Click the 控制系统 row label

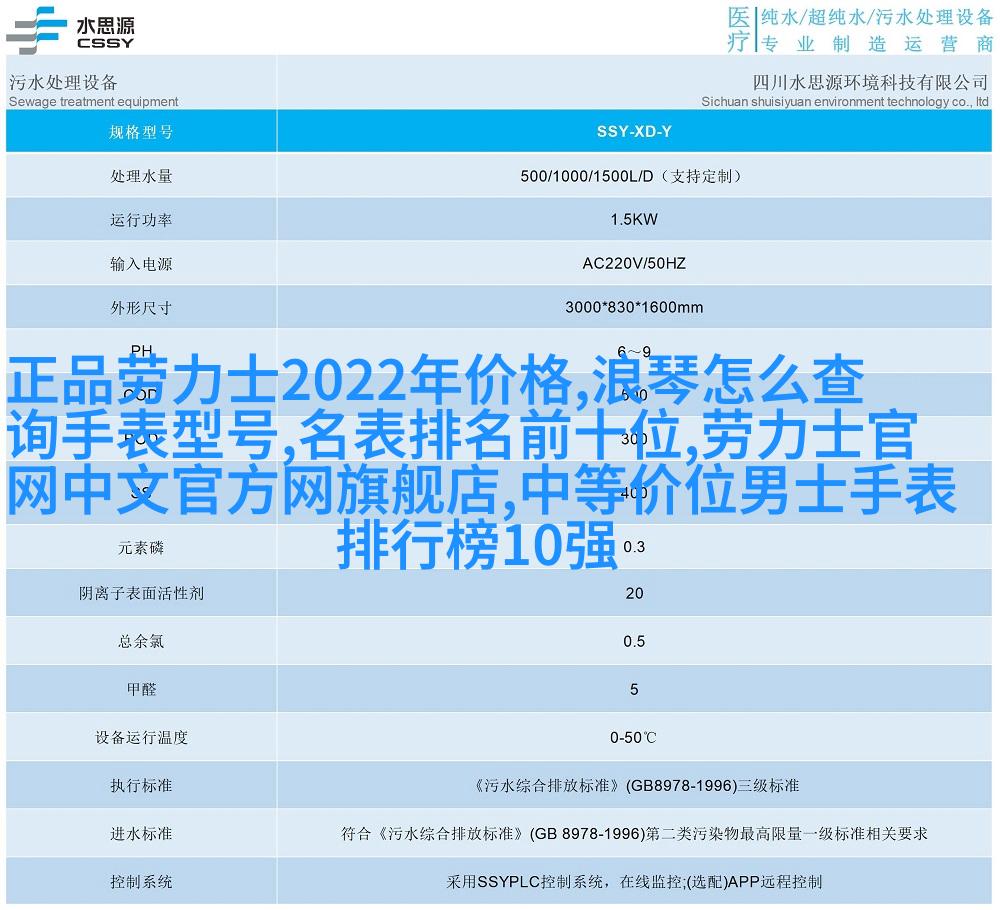coord(141,882)
